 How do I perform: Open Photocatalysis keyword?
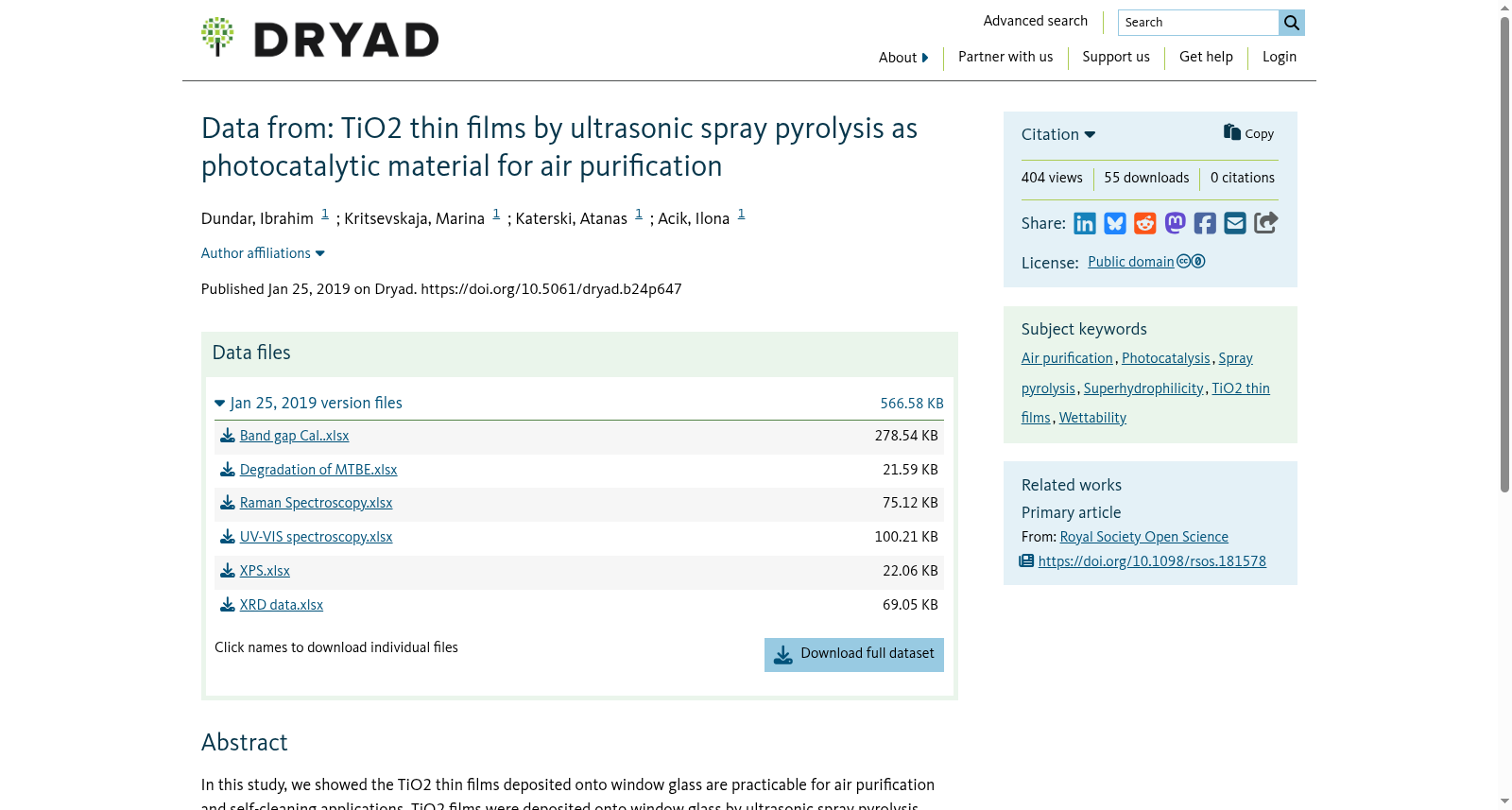pyautogui.click(x=1166, y=358)
